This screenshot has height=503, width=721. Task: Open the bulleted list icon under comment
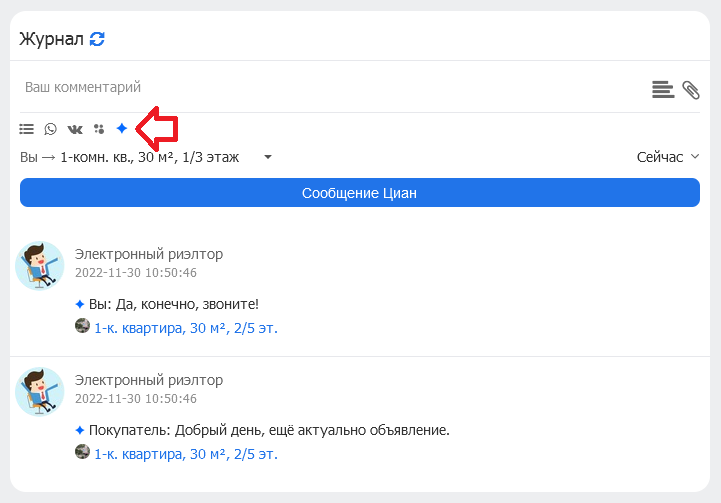pos(27,129)
